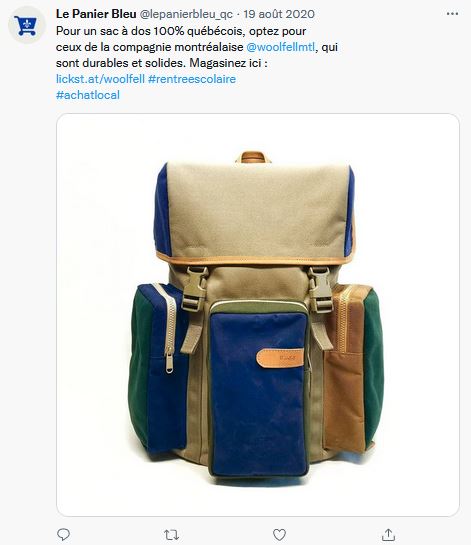This screenshot has width=471, height=545.
Task: Open the @lepanierbleu_qc handle
Action: click(186, 14)
